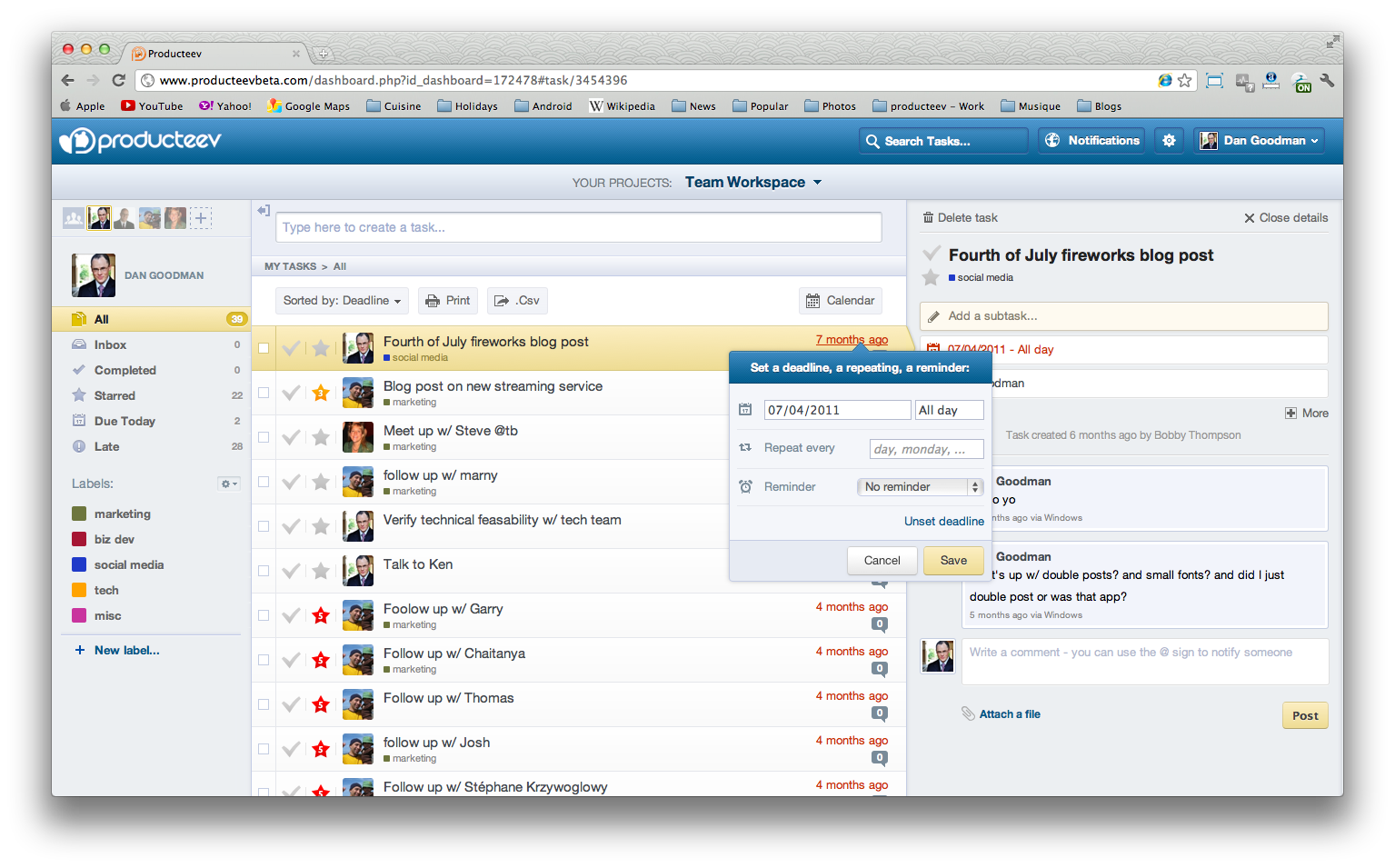The image size is (1395, 868).
Task: Tick the checkbox for Fourth of July fireworks blog post
Action: tap(264, 348)
